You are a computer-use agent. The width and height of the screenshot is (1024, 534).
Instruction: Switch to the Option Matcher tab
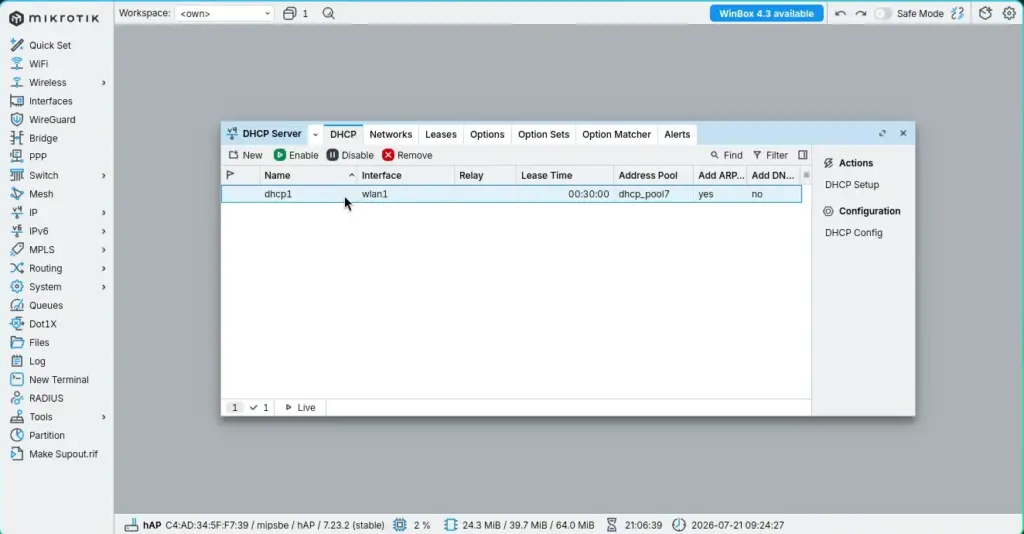point(616,134)
